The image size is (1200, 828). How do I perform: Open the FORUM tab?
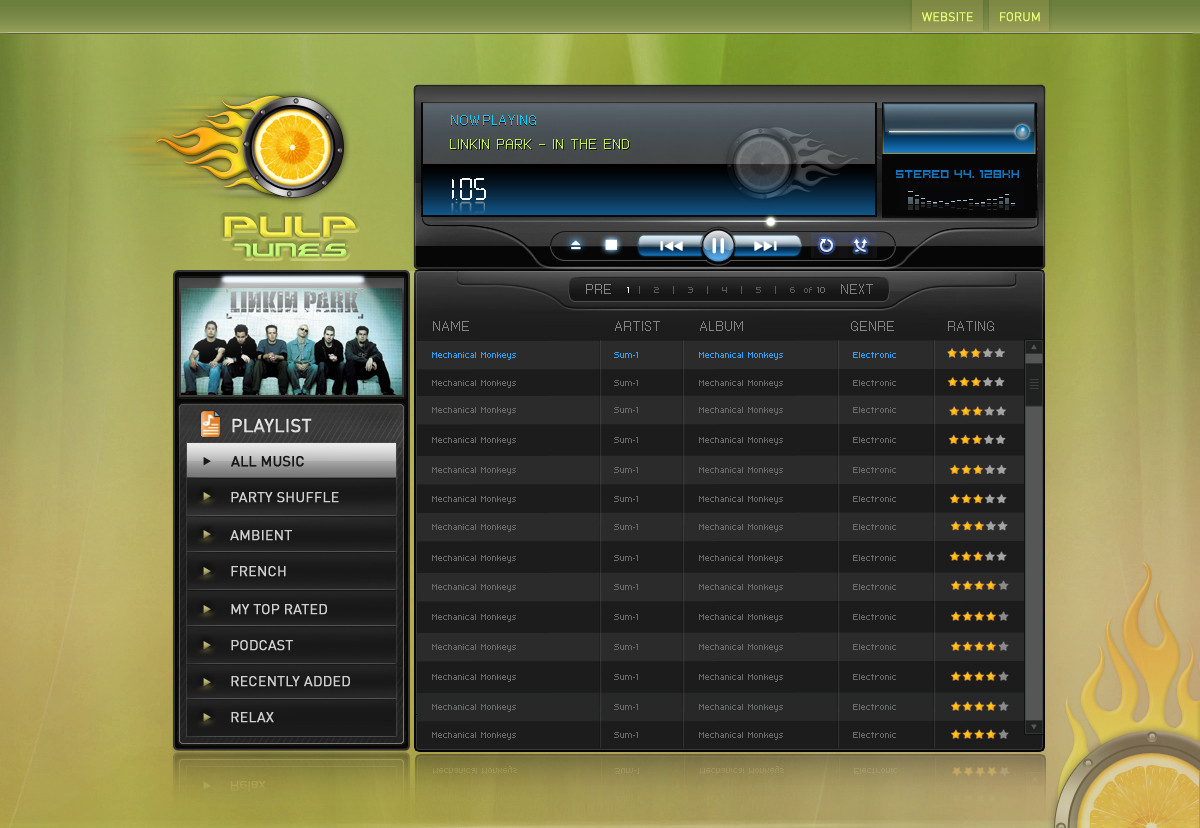pos(1019,16)
